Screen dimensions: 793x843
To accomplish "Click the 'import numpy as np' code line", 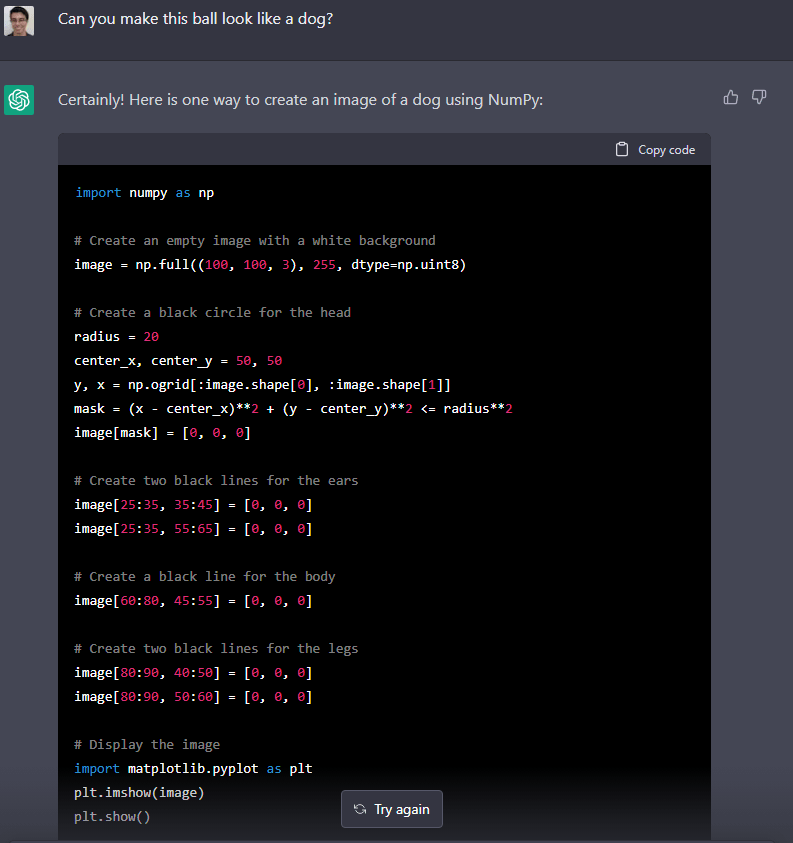I will click(144, 193).
